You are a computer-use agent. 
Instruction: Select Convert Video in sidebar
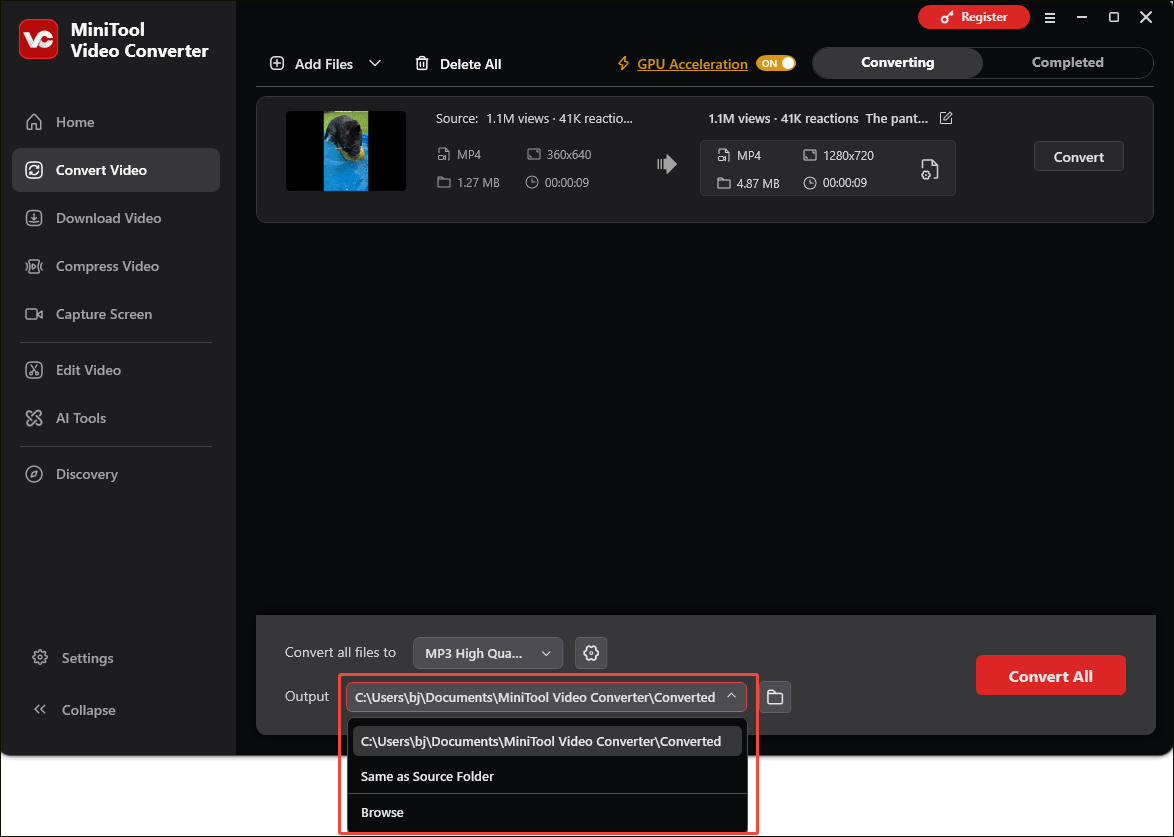116,170
